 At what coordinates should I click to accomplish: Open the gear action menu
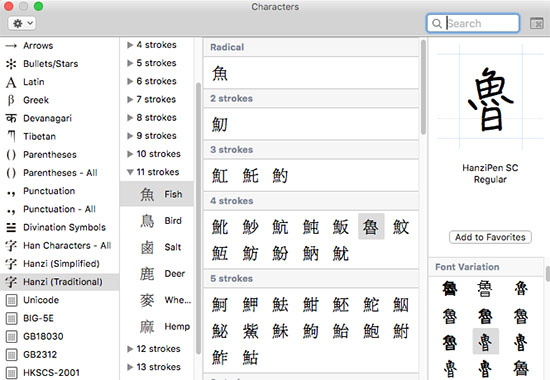tap(22, 24)
